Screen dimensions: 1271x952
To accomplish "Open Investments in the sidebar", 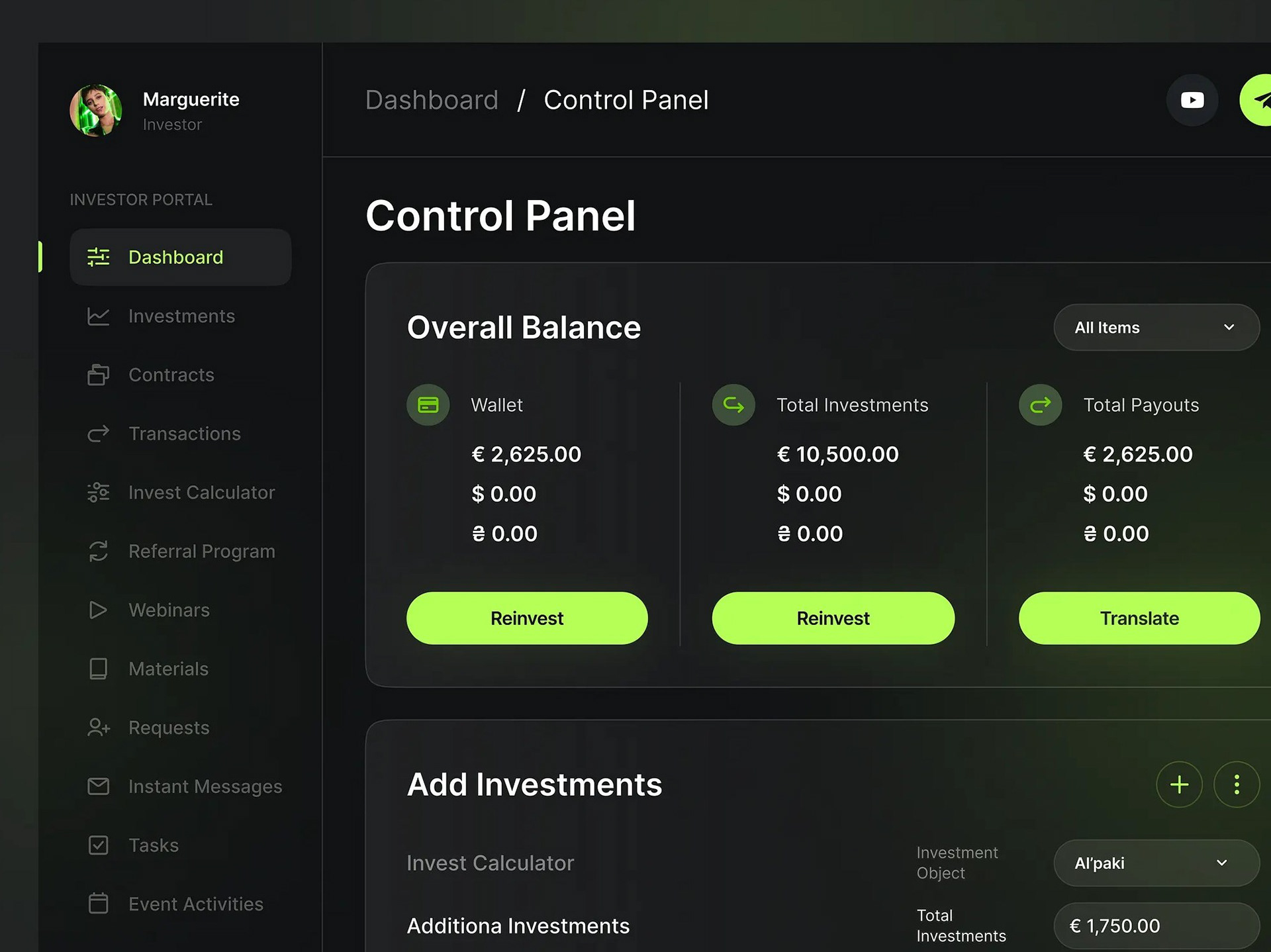I will tap(181, 316).
